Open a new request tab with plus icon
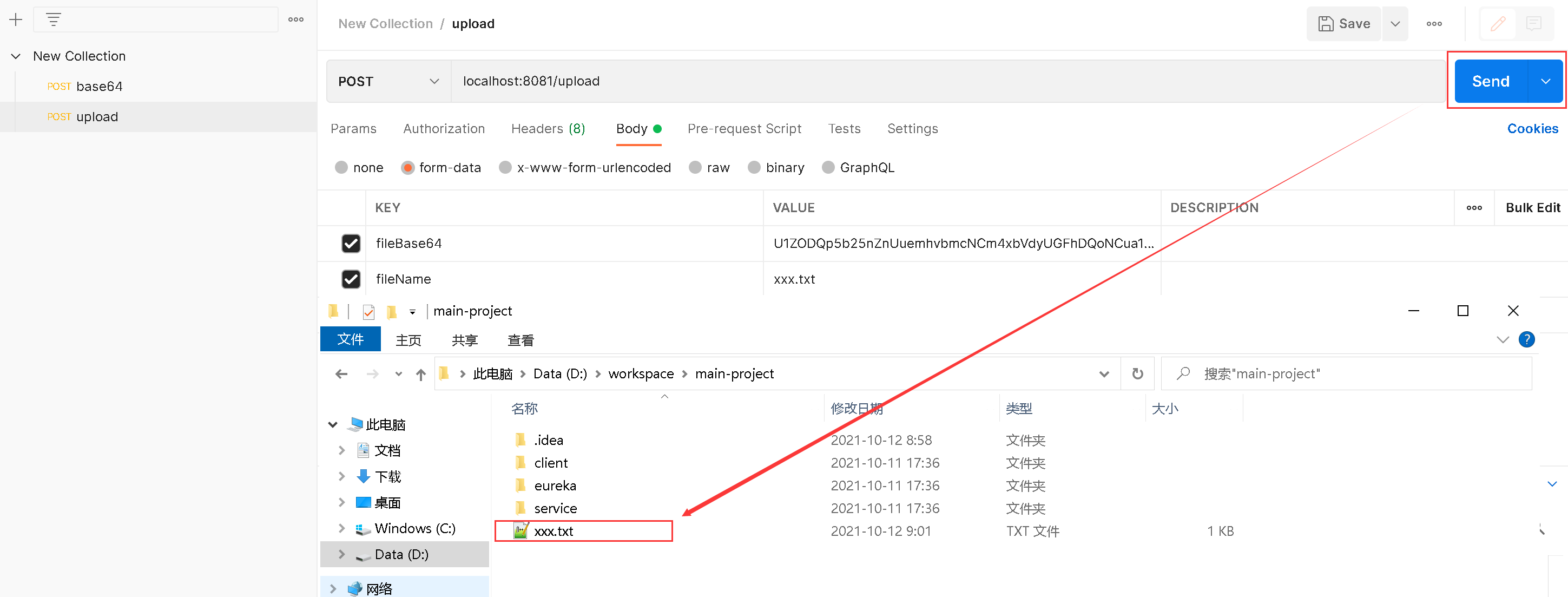 click(15, 19)
